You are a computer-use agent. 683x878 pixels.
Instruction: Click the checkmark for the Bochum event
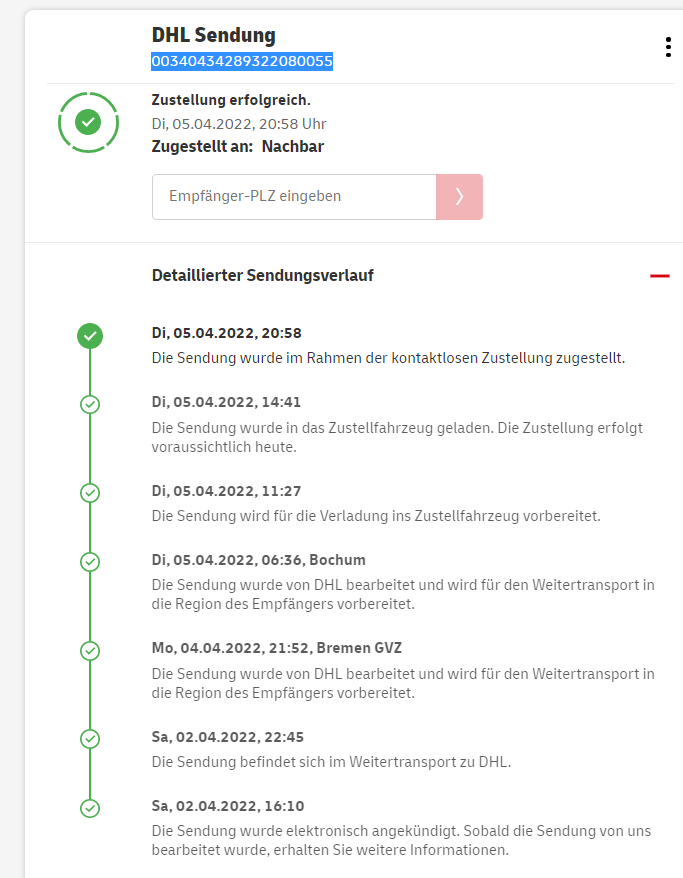(90, 561)
